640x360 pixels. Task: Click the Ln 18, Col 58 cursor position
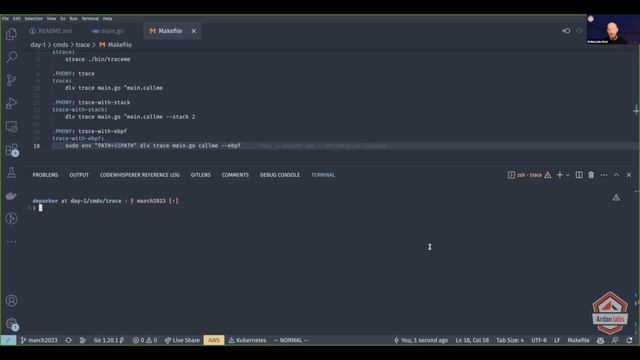click(x=472, y=340)
